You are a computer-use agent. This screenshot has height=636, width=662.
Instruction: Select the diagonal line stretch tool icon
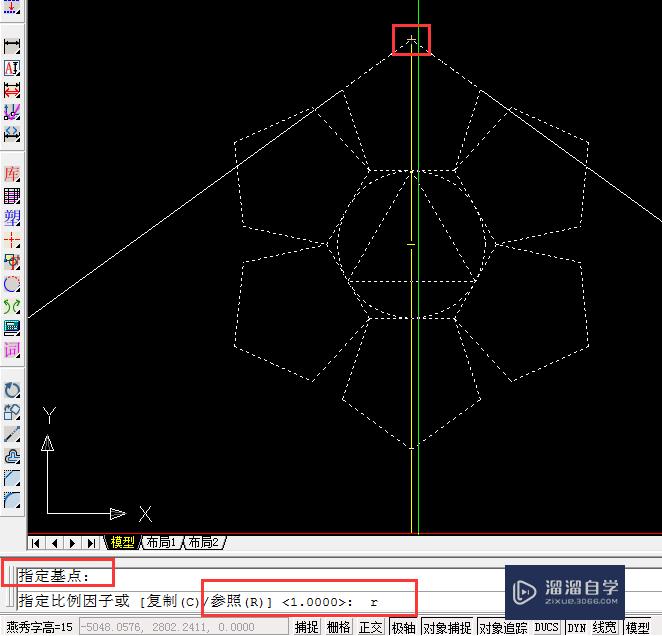pyautogui.click(x=12, y=434)
